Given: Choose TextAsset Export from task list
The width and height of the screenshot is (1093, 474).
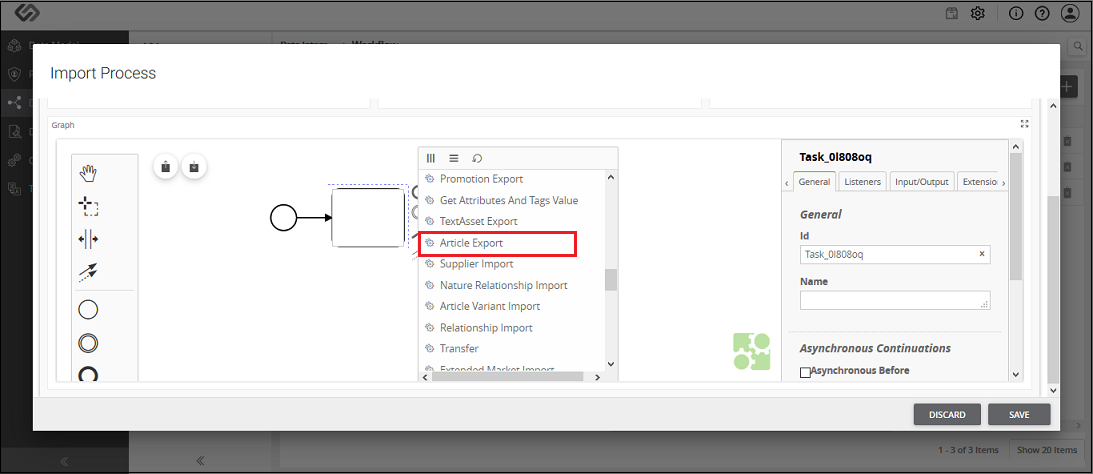Looking at the screenshot, I should click(478, 221).
